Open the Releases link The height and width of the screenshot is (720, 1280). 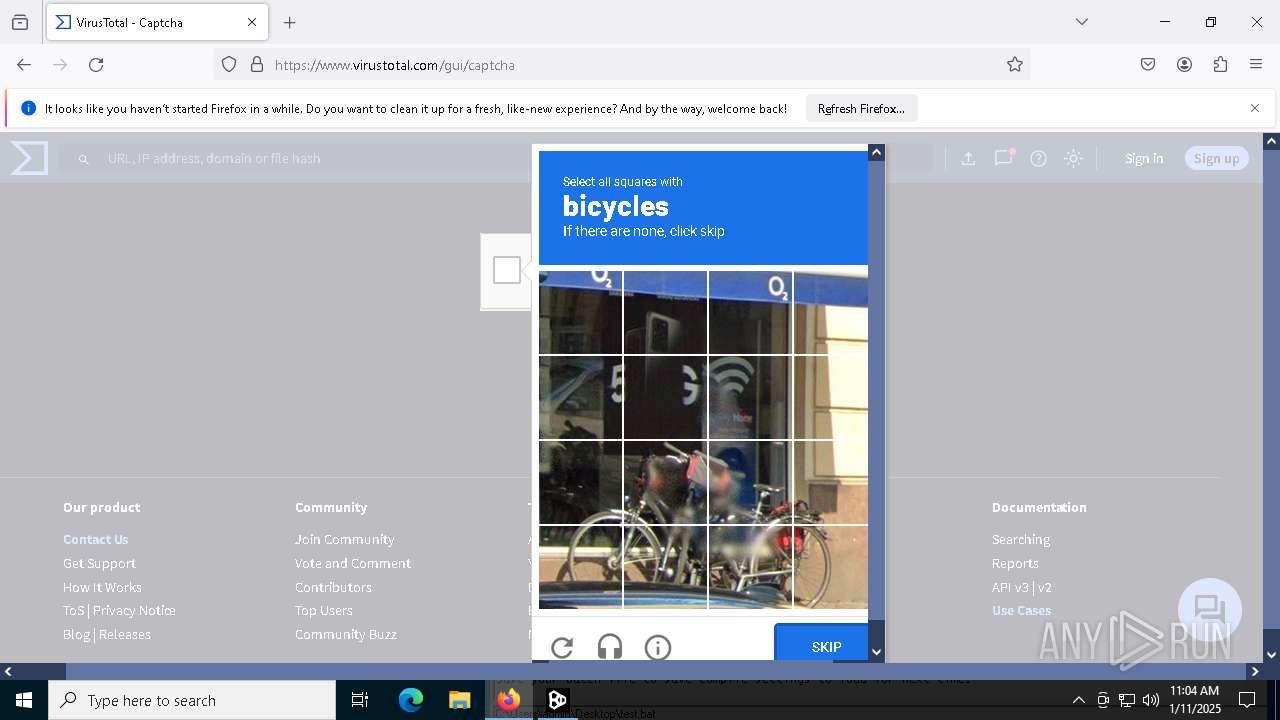125,634
